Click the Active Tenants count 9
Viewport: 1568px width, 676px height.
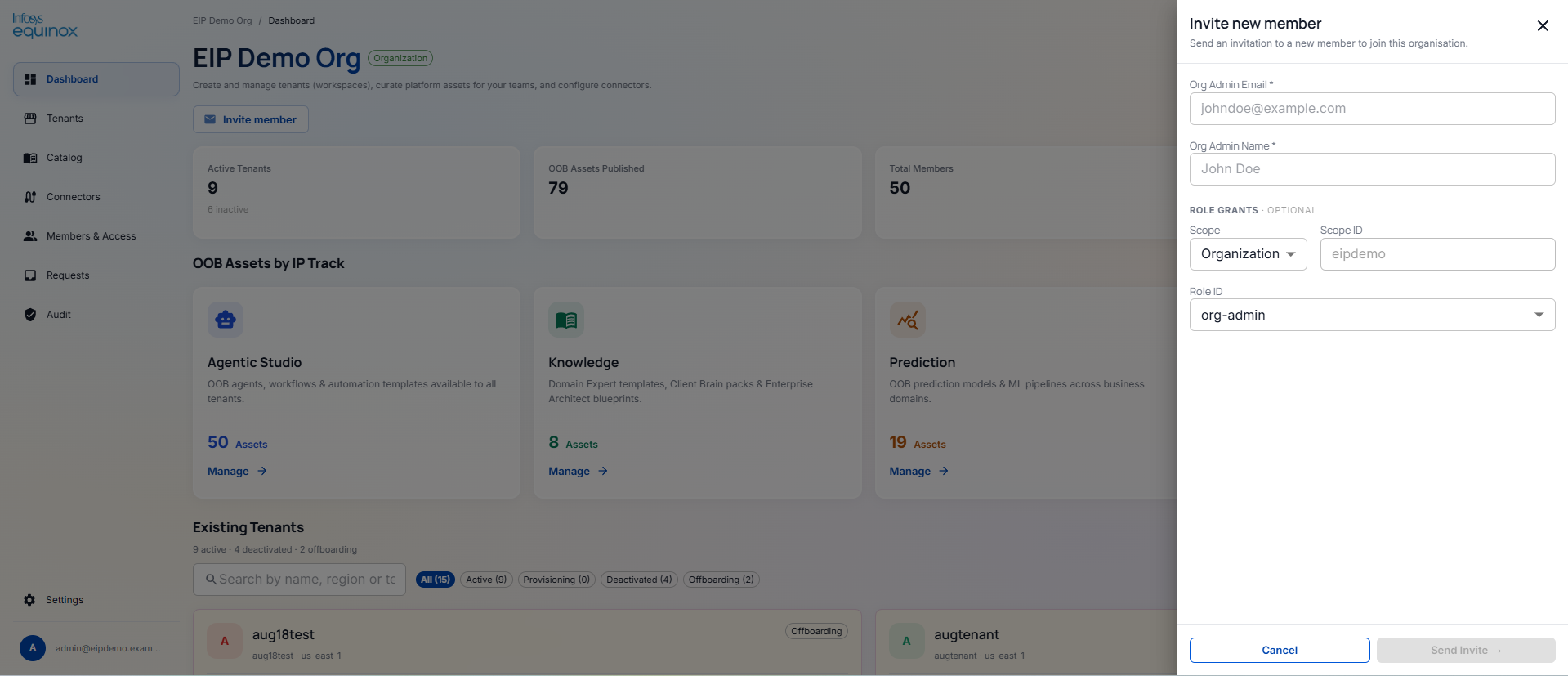point(212,188)
